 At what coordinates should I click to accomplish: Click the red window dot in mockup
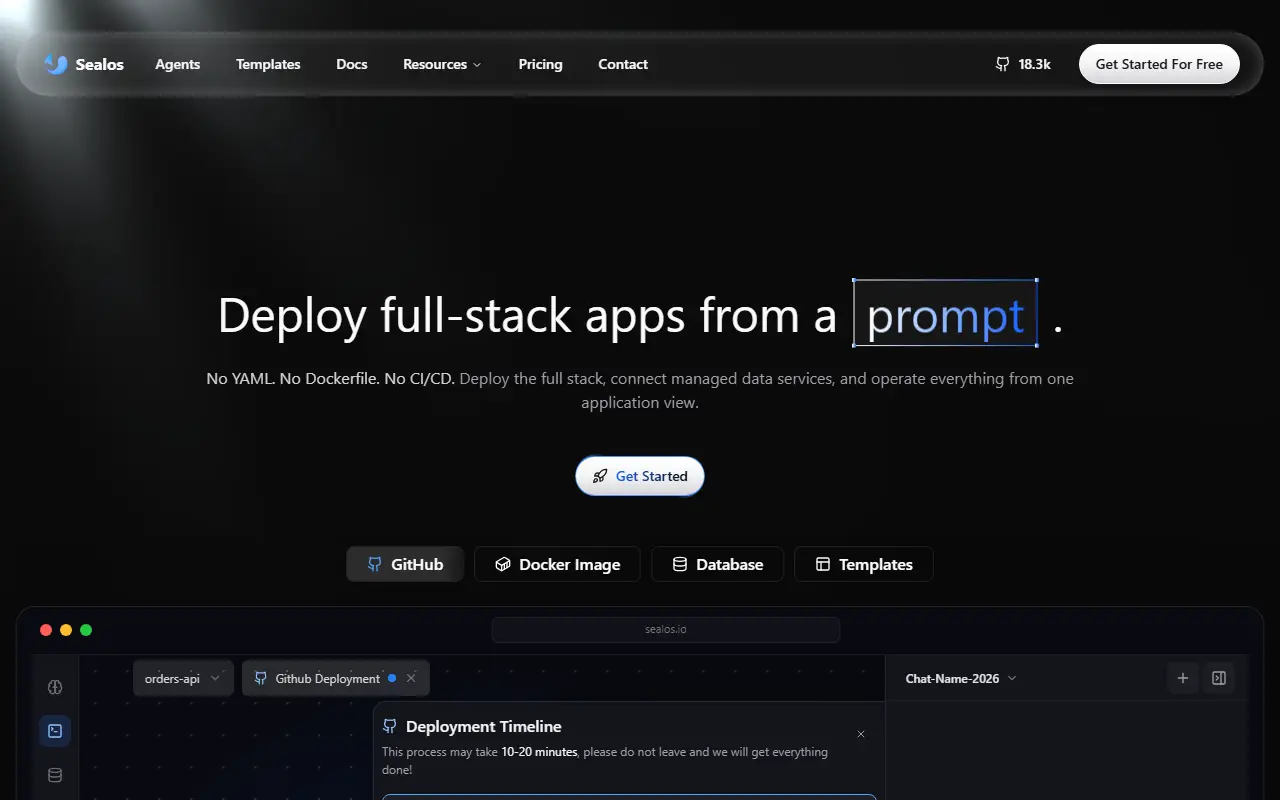46,630
